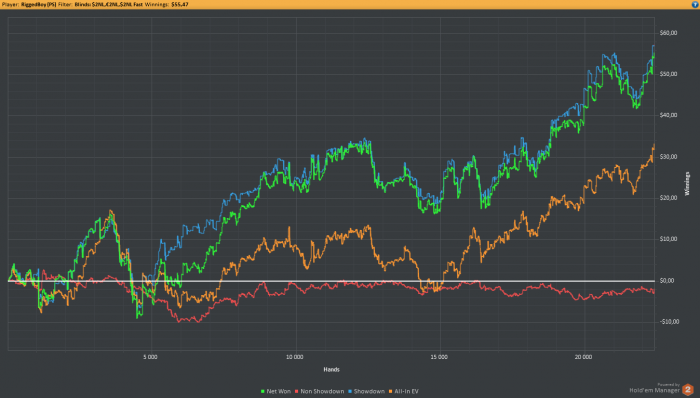Click the red Non Showdown legend swatch
The height and width of the screenshot is (398, 700).
(x=296, y=391)
